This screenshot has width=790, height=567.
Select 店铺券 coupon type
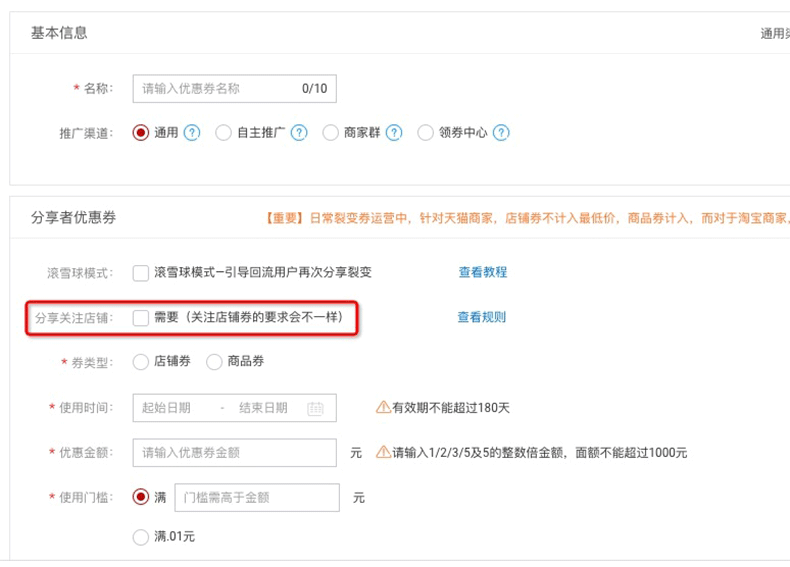click(141, 362)
